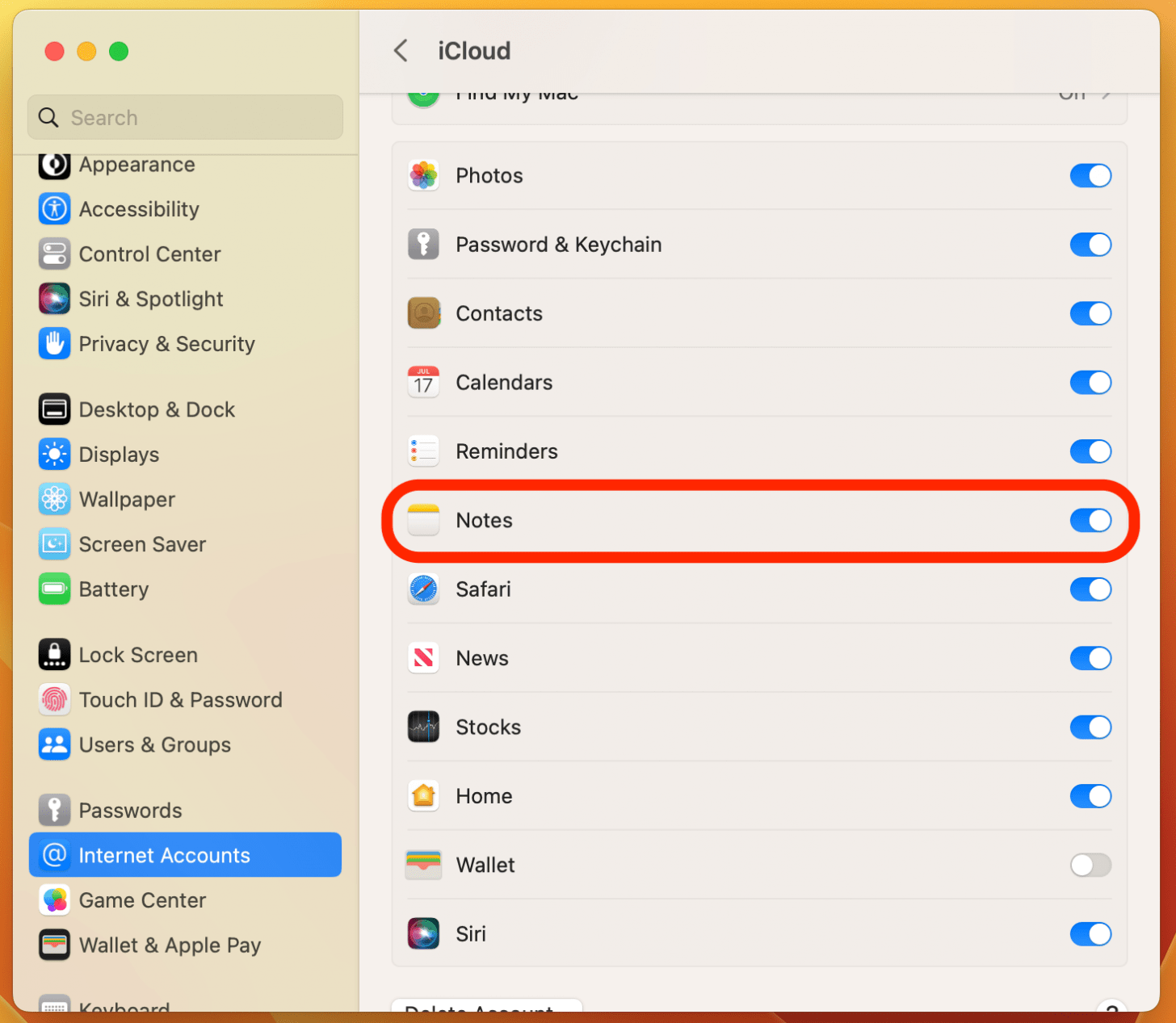Enable the Wallet iCloud toggle

coord(1090,865)
